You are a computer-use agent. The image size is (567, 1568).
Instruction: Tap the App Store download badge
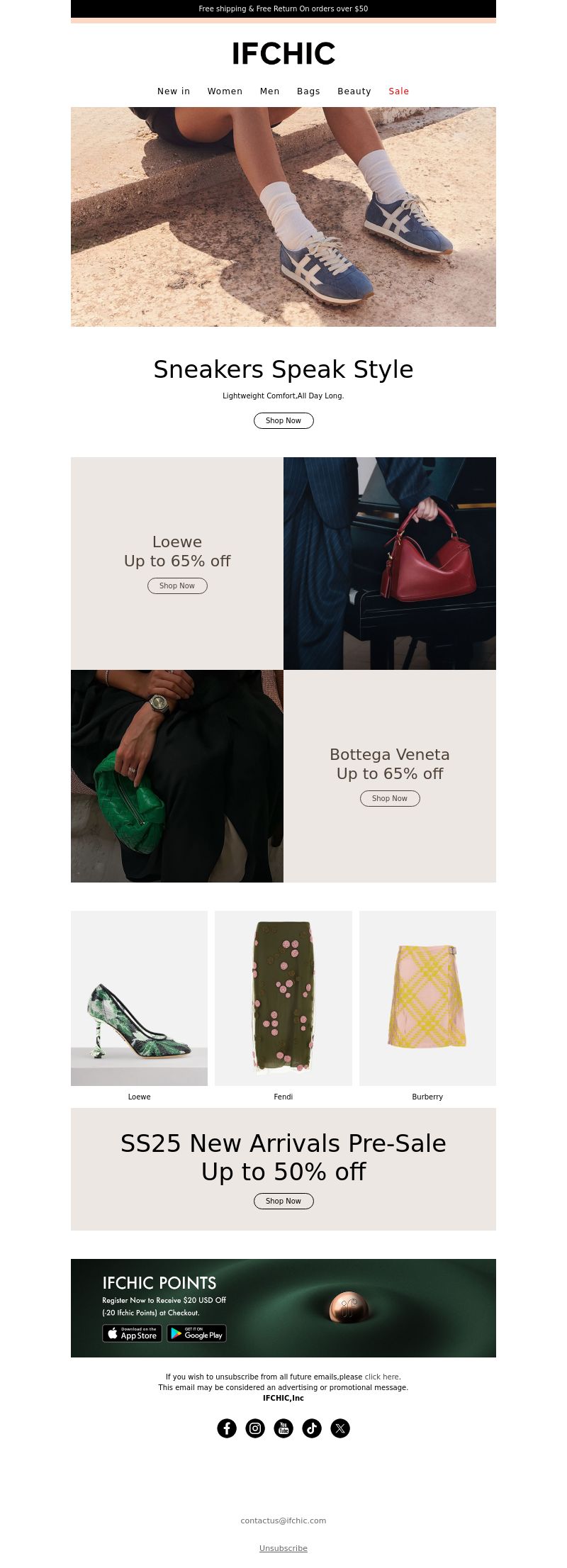132,1333
